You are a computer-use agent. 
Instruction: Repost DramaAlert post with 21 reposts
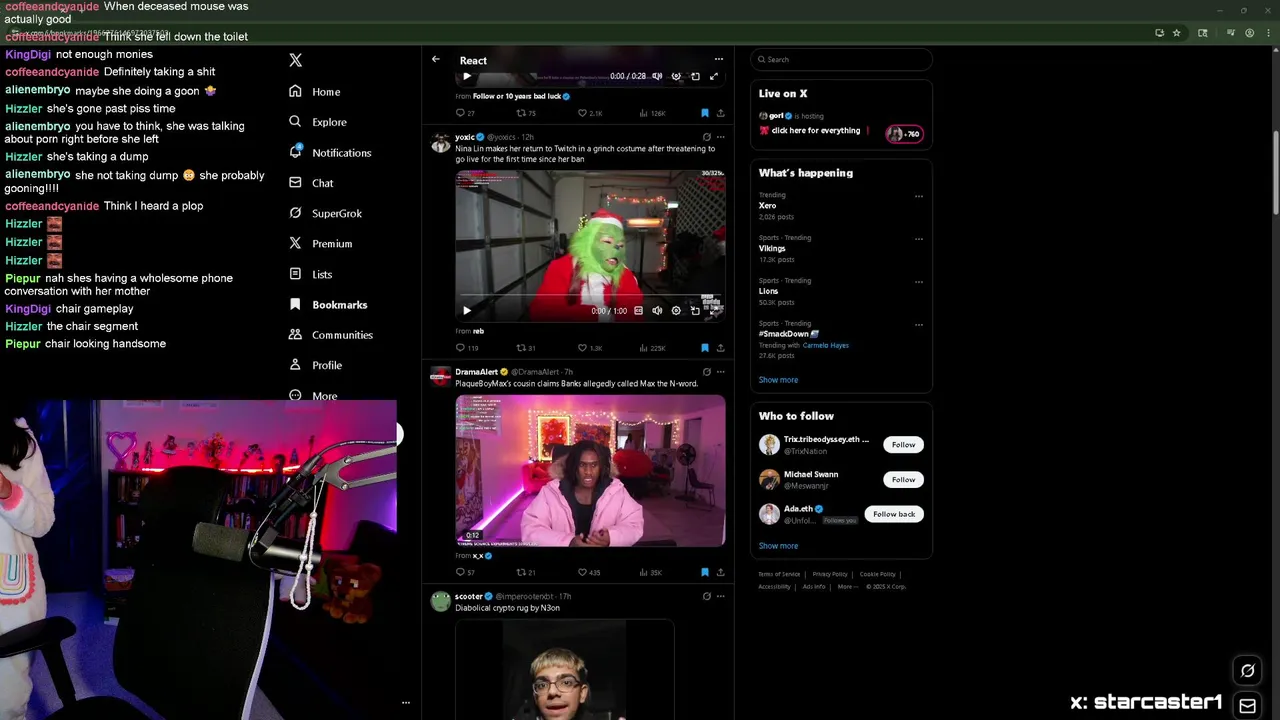pyautogui.click(x=526, y=572)
